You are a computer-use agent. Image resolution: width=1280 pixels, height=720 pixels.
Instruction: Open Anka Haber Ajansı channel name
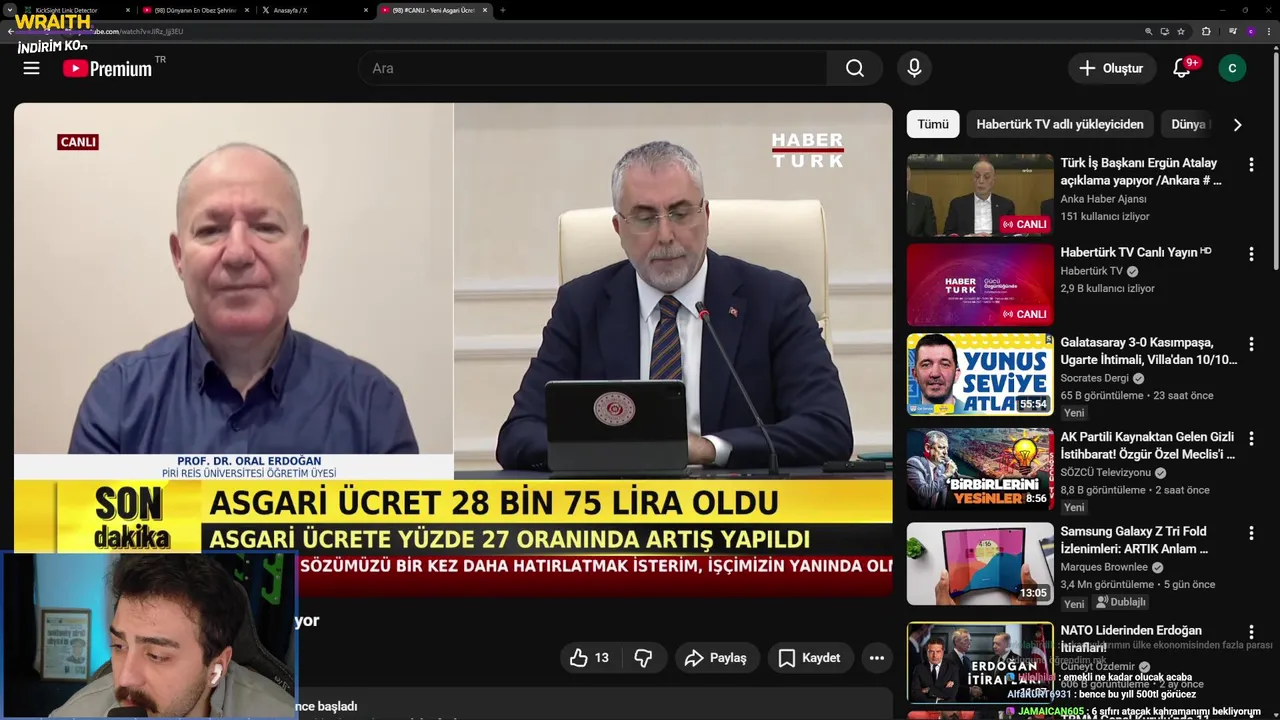tap(1103, 199)
